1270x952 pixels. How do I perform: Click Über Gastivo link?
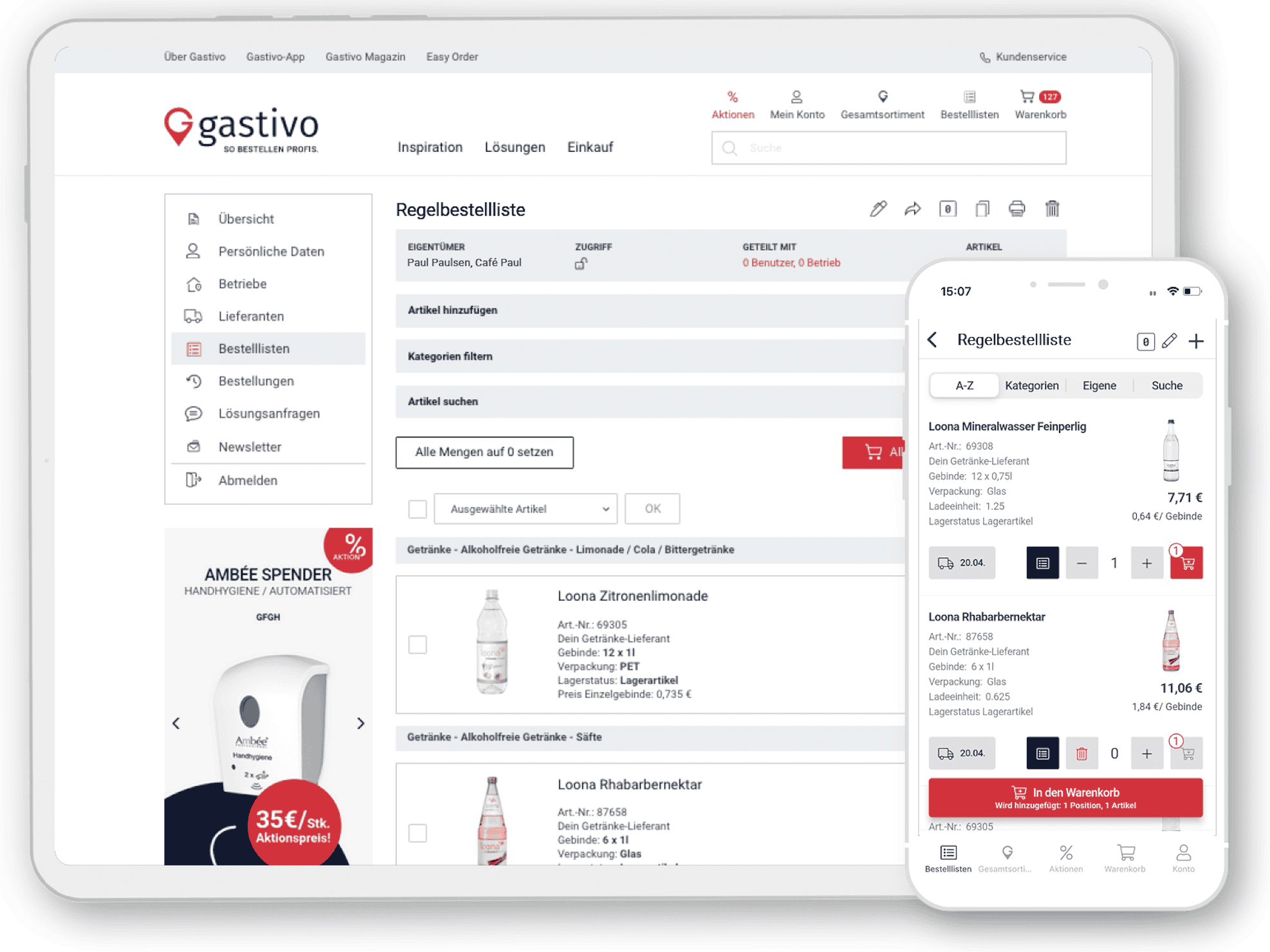(x=195, y=57)
